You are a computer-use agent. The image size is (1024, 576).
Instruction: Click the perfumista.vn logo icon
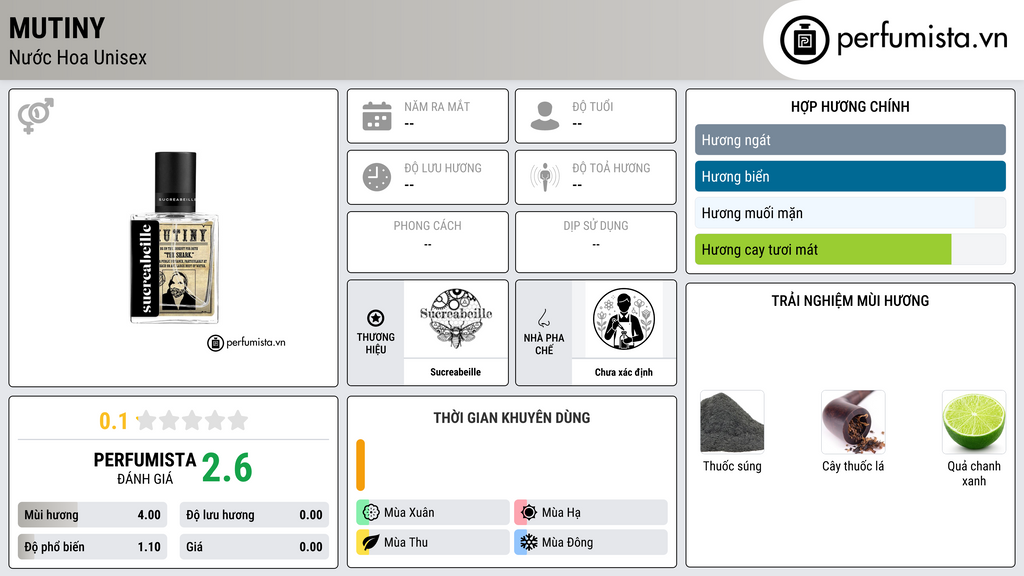[x=805, y=40]
